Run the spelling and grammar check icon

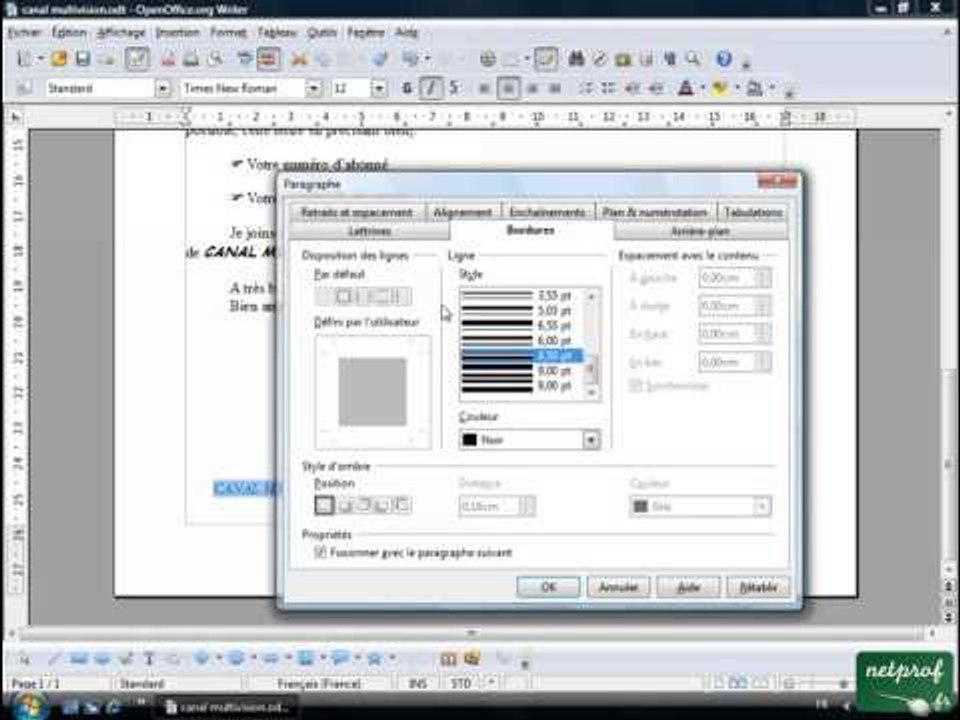tap(245, 59)
